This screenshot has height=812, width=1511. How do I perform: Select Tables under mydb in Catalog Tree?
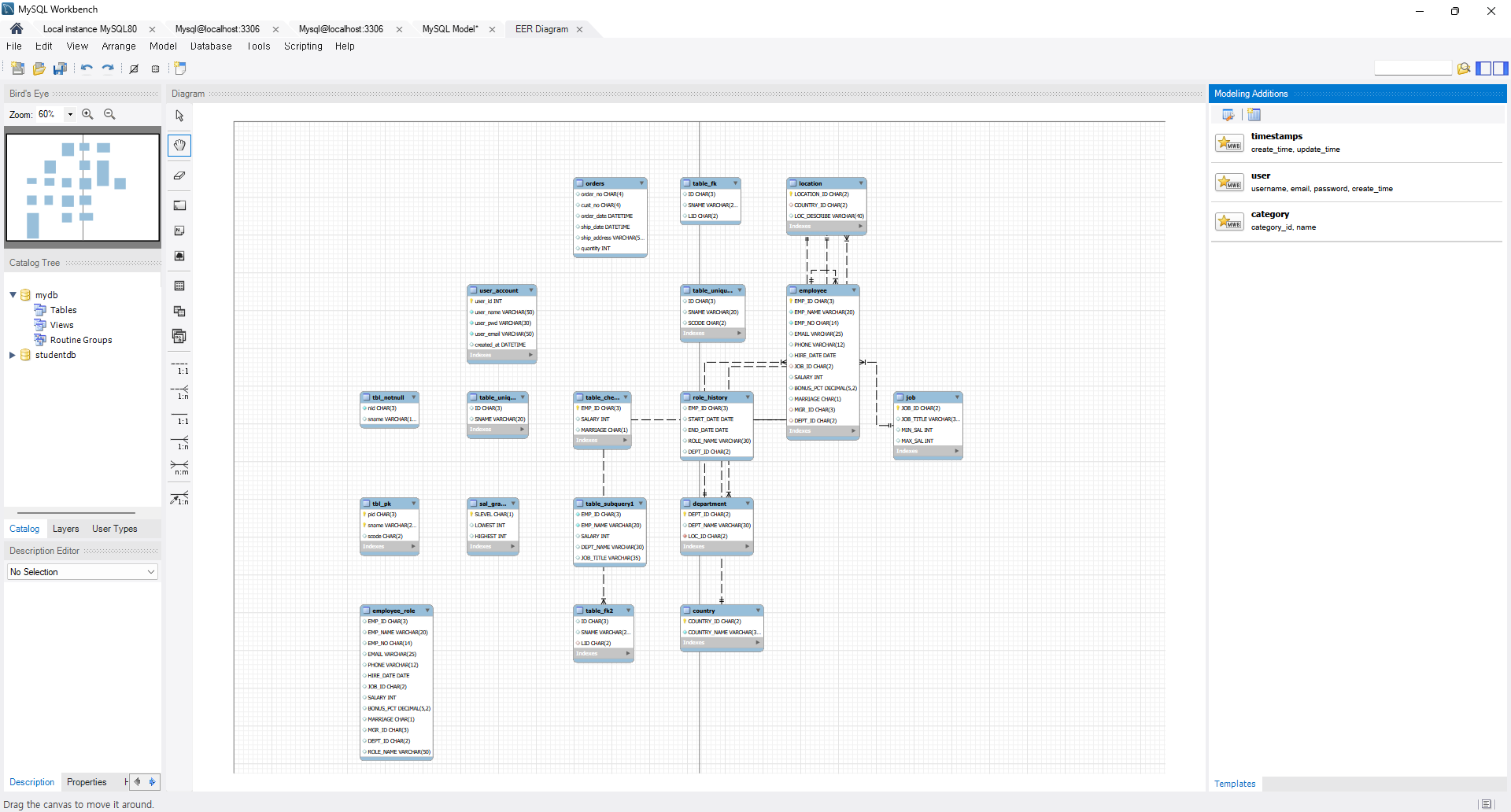[63, 310]
